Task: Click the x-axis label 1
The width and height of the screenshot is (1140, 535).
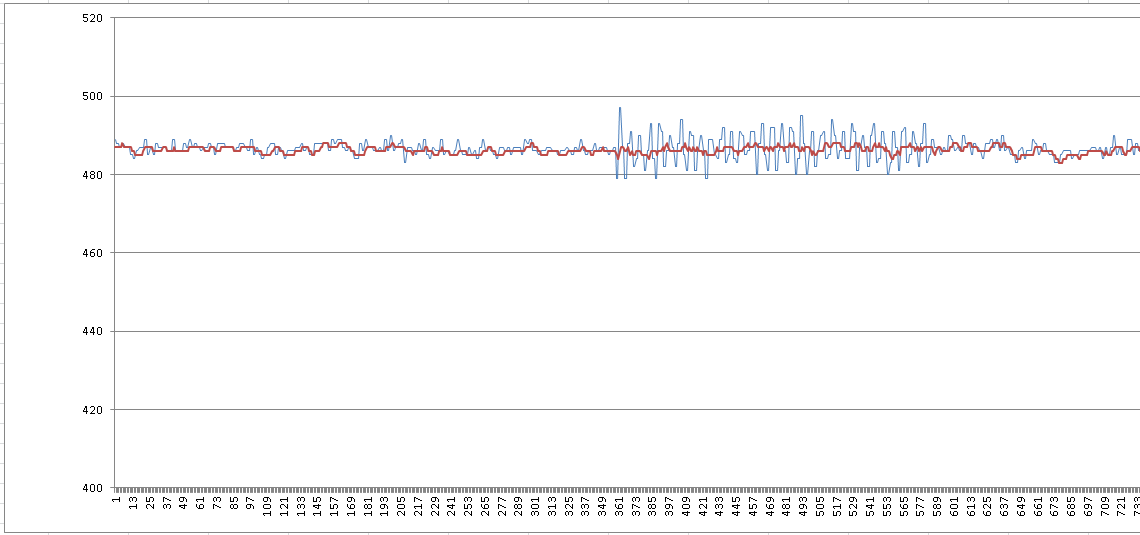Action: point(116,500)
